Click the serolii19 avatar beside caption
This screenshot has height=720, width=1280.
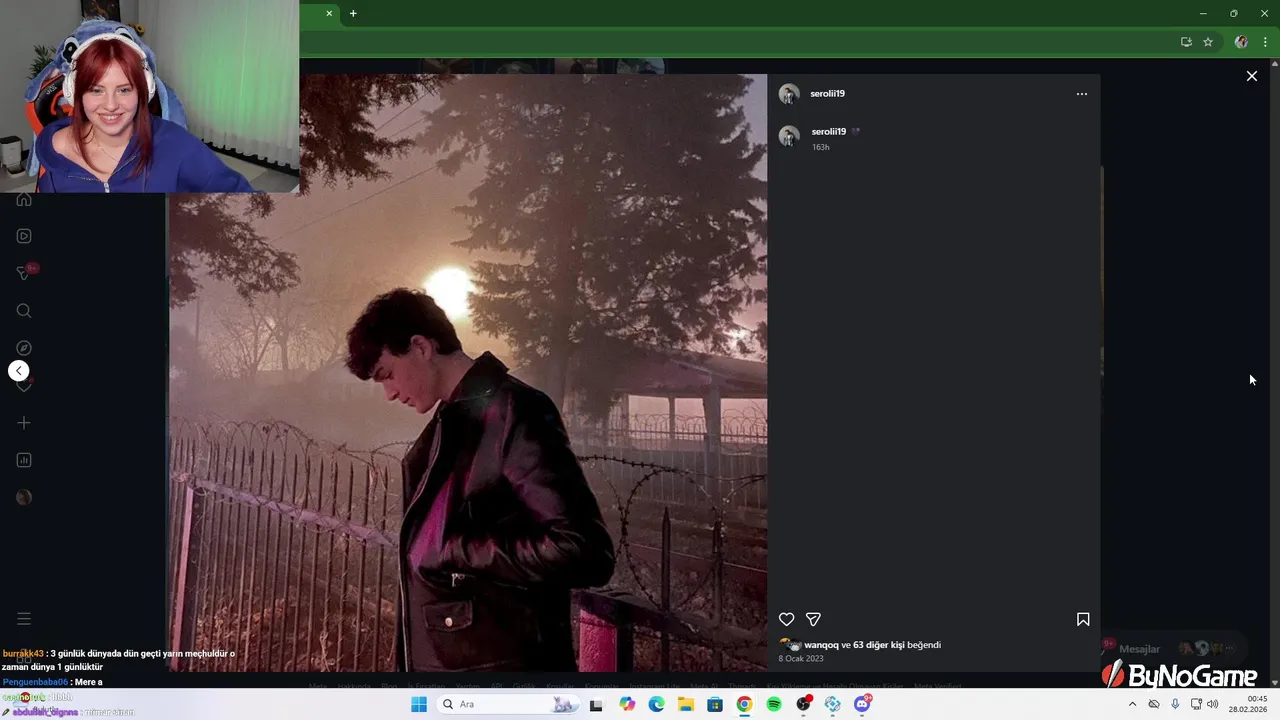click(789, 136)
